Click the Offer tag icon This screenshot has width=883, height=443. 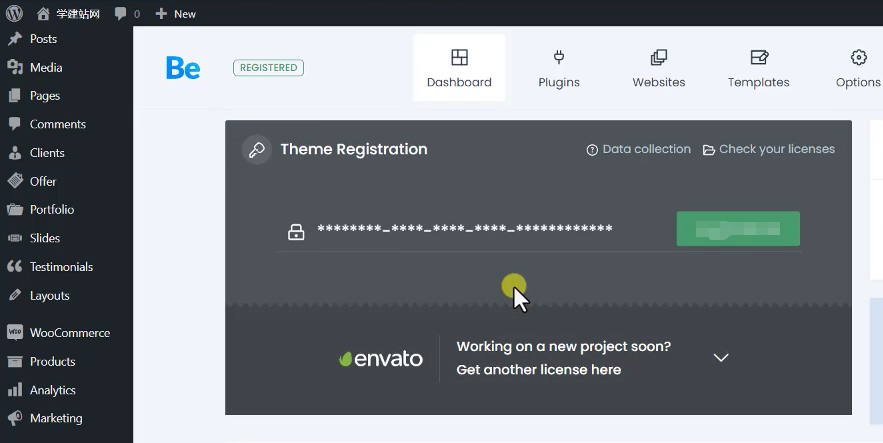pos(15,181)
